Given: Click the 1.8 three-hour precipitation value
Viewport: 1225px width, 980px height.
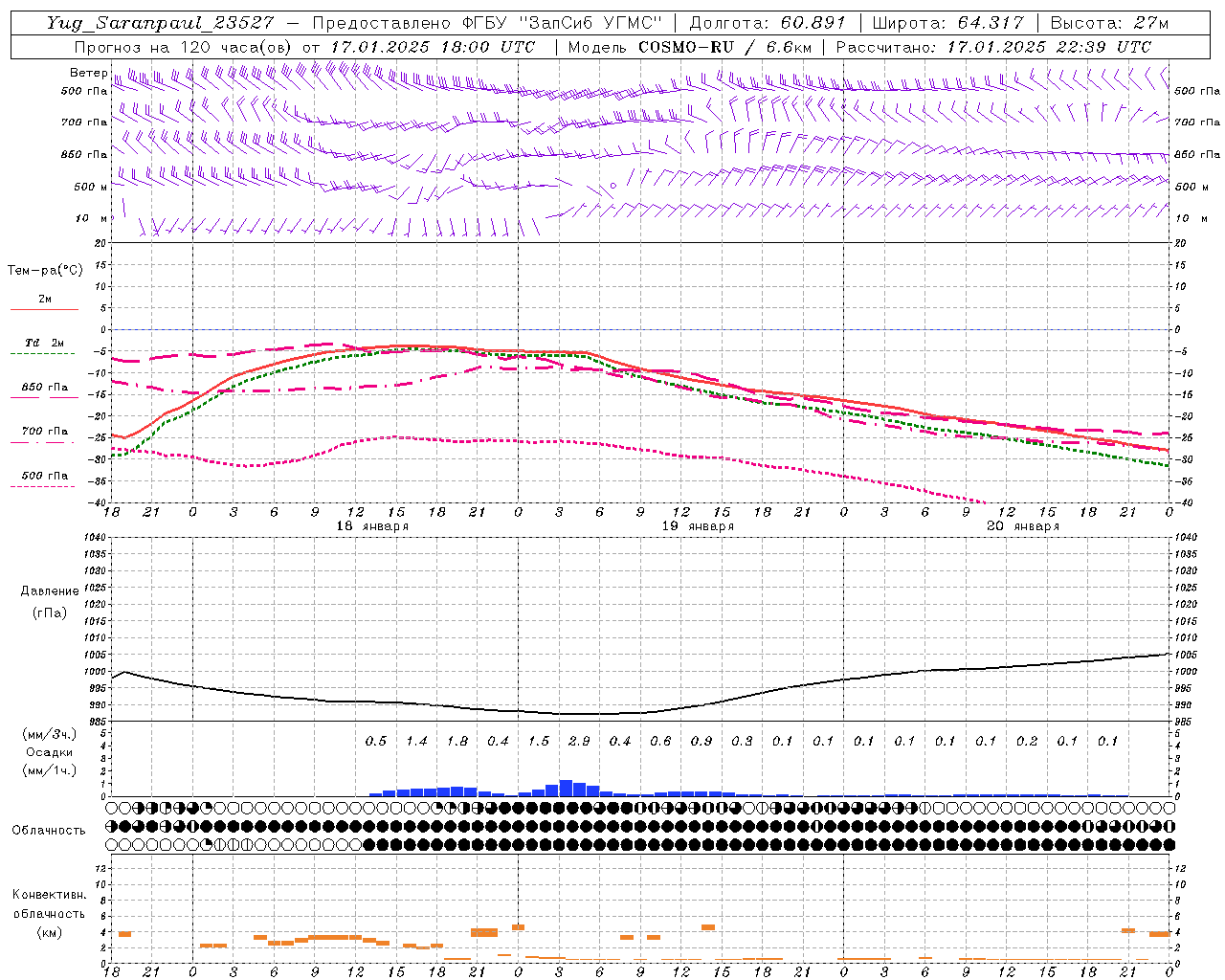Looking at the screenshot, I should pos(457,742).
